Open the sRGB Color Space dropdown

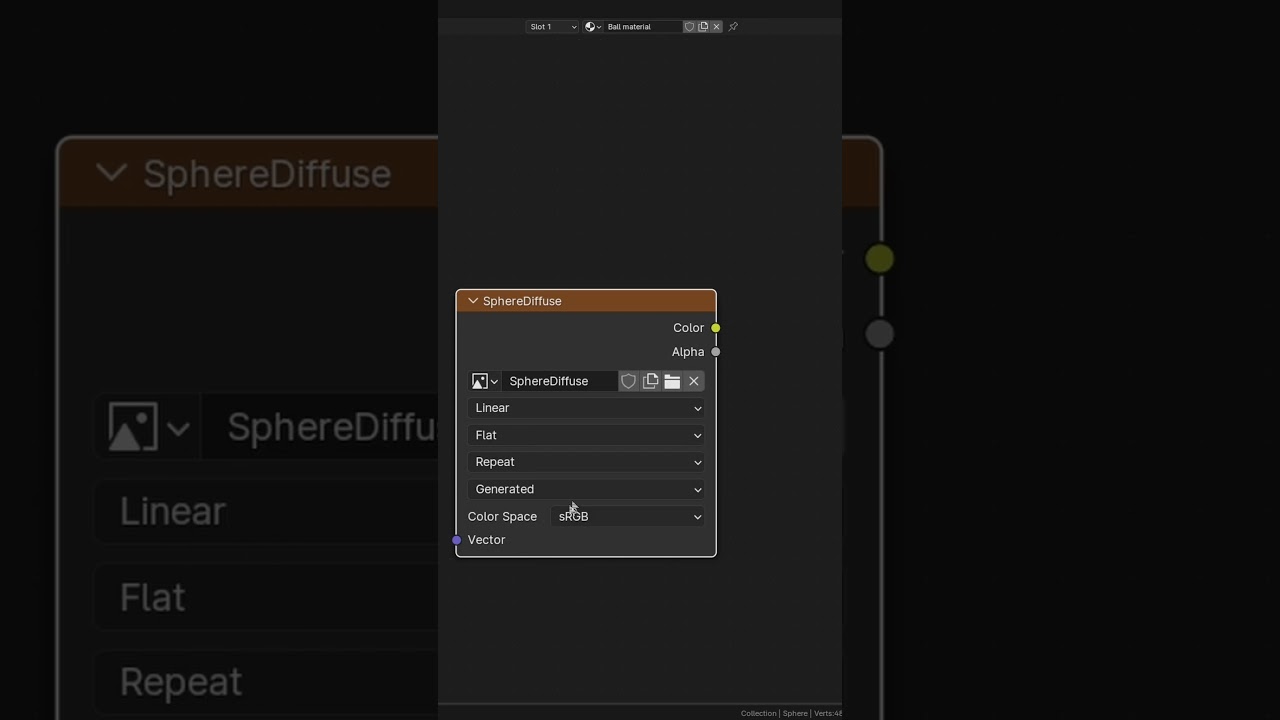[628, 516]
